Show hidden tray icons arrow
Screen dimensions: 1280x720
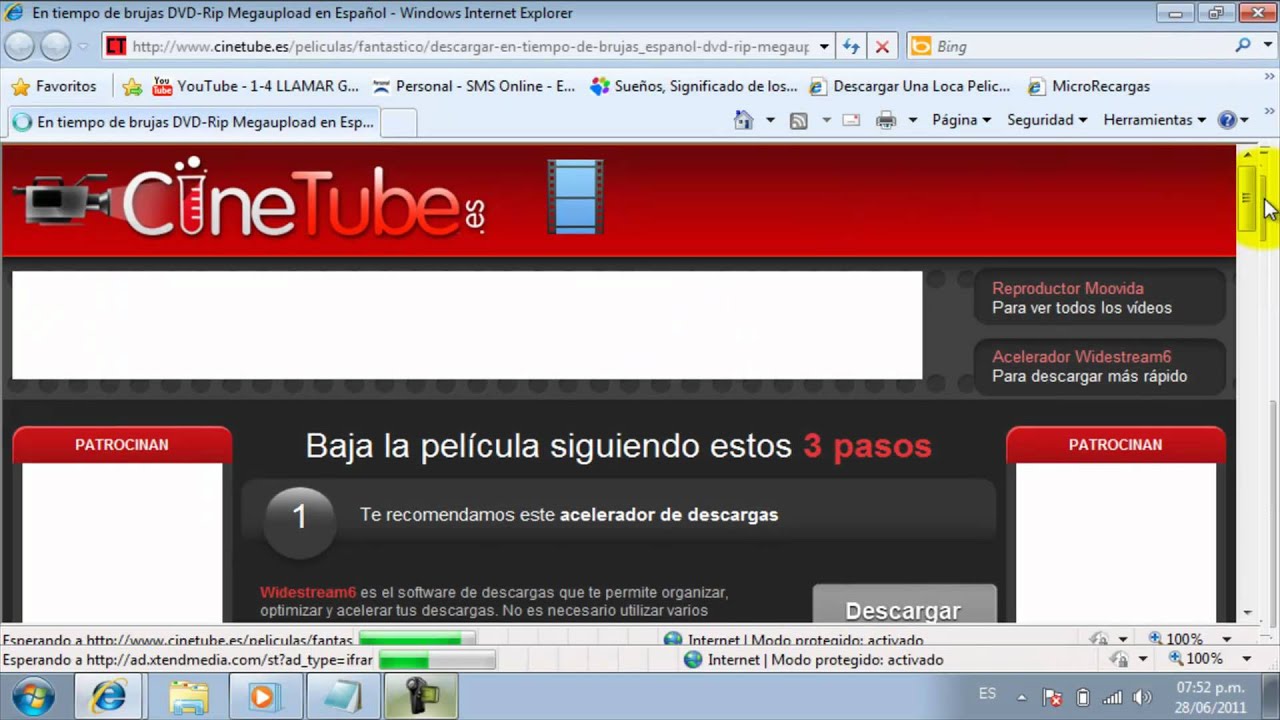click(x=1021, y=697)
